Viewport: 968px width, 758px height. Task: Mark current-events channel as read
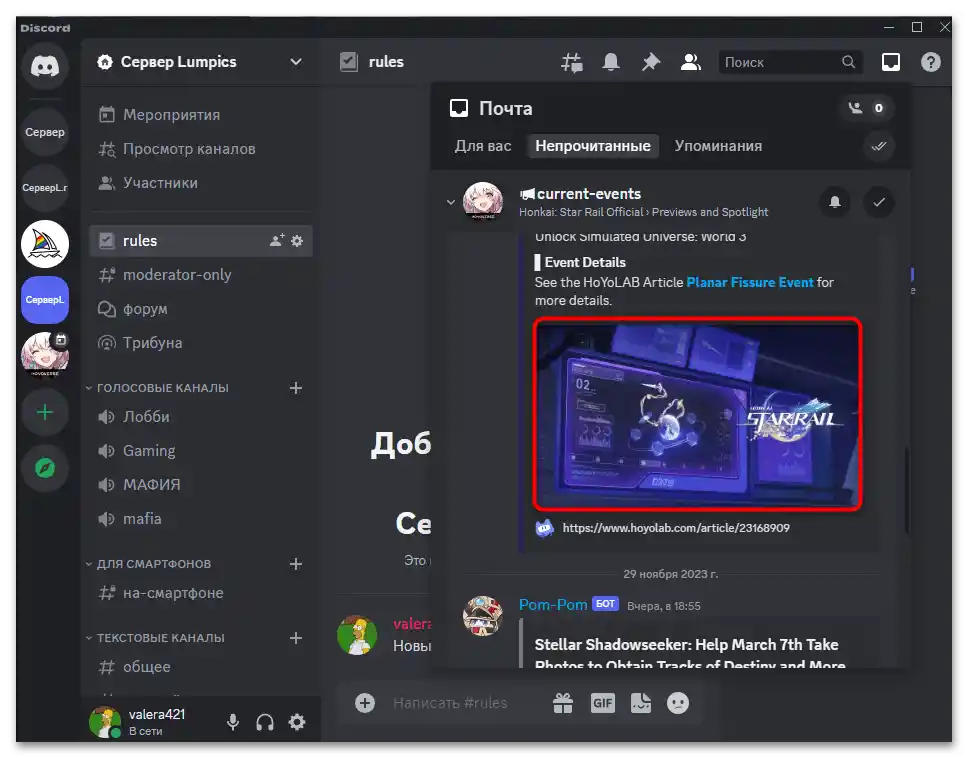click(x=879, y=202)
